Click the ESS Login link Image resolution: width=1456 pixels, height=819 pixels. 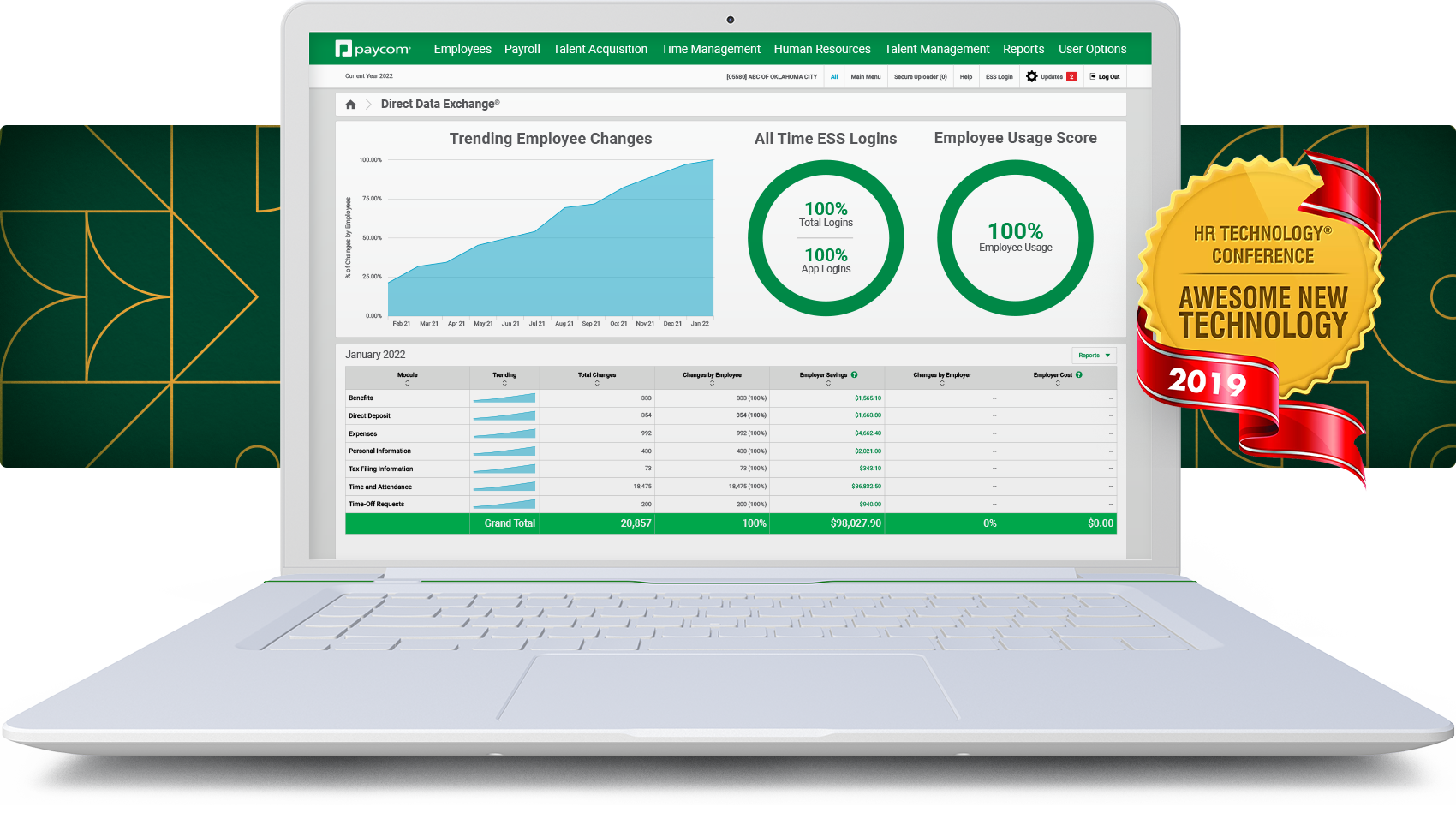pyautogui.click(x=999, y=76)
